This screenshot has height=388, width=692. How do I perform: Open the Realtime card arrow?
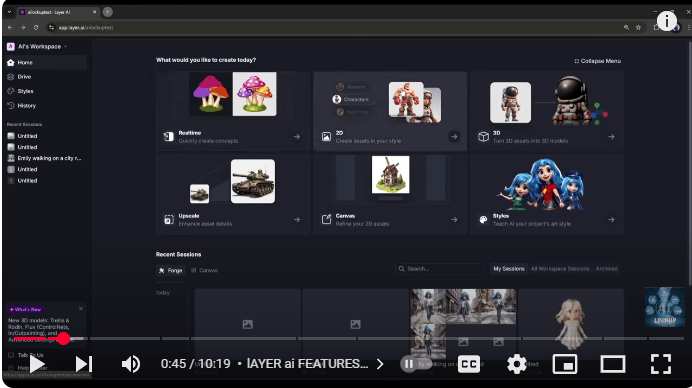pos(297,137)
